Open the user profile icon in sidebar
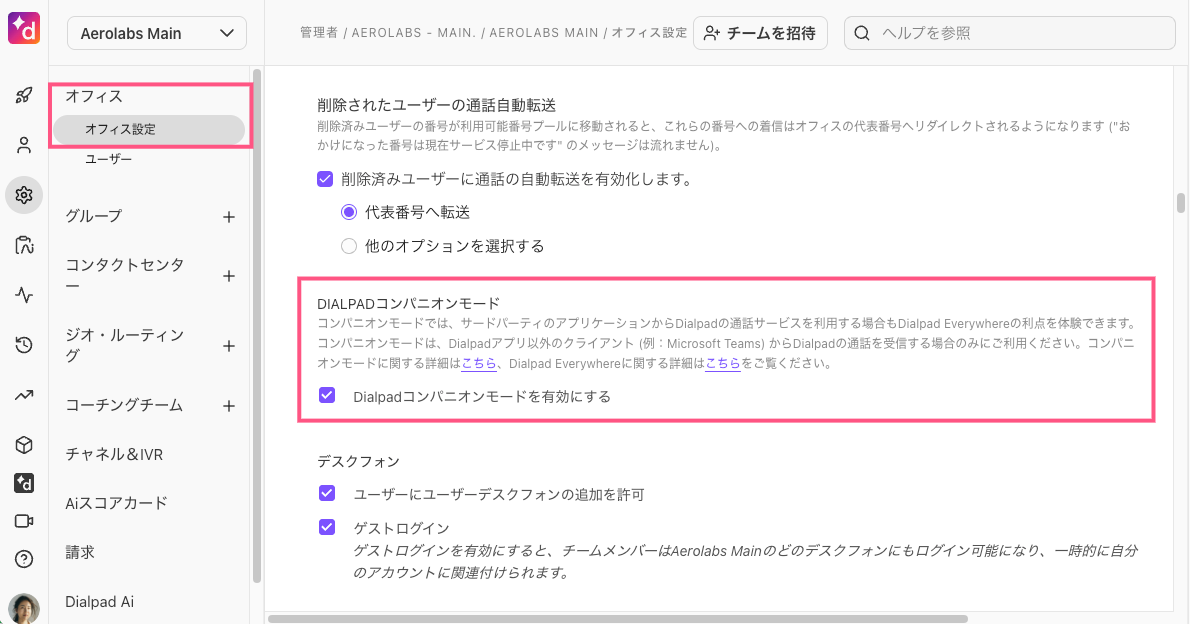Screen dimensions: 1190x624 pyautogui.click(x=24, y=145)
